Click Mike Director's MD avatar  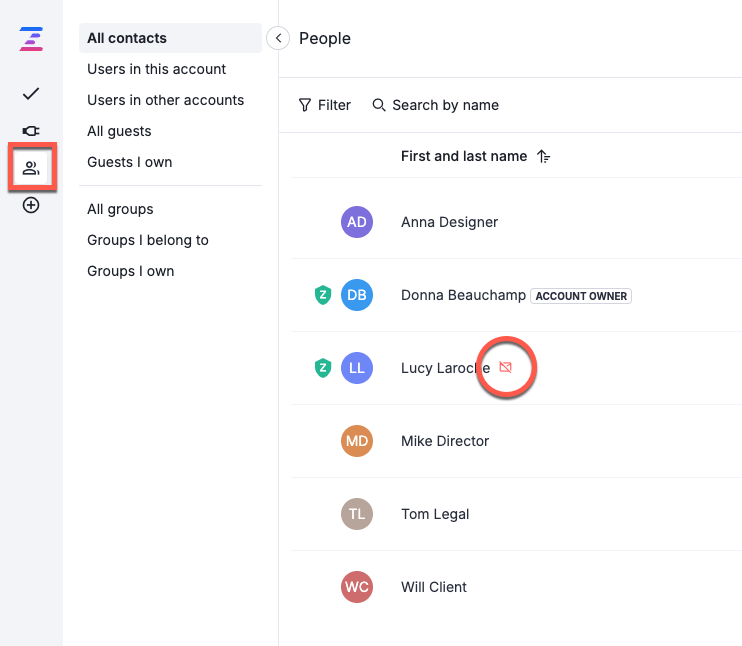coord(357,441)
